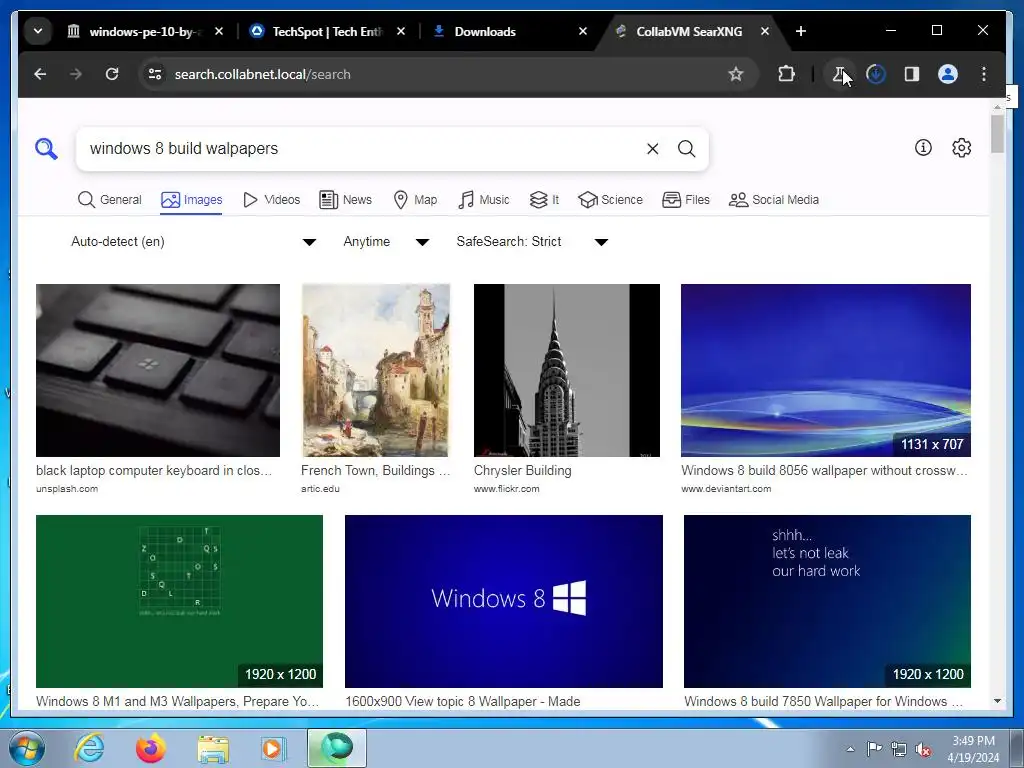Viewport: 1024px width, 768px height.
Task: Submit search with magnifier button
Action: (686, 149)
